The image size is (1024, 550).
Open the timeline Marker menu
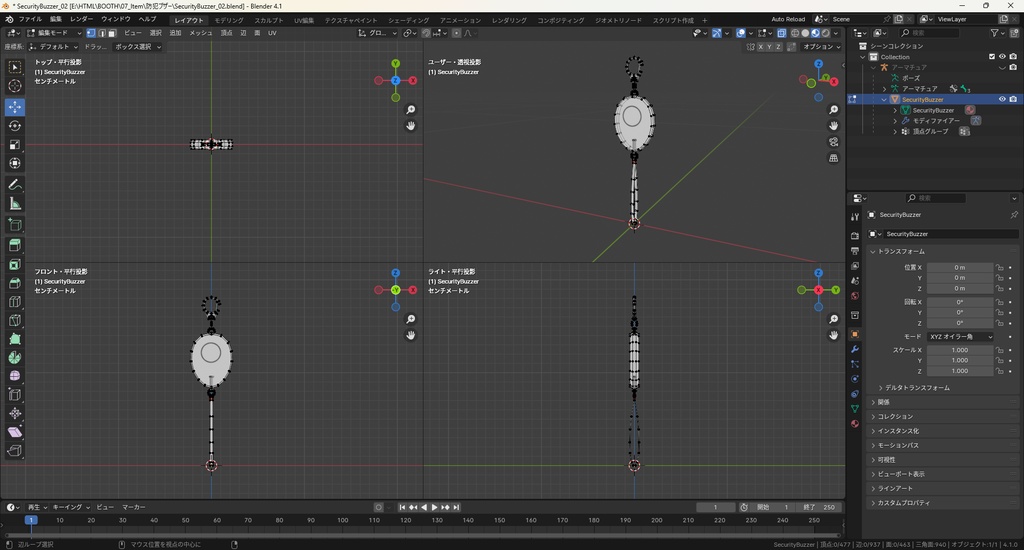133,507
